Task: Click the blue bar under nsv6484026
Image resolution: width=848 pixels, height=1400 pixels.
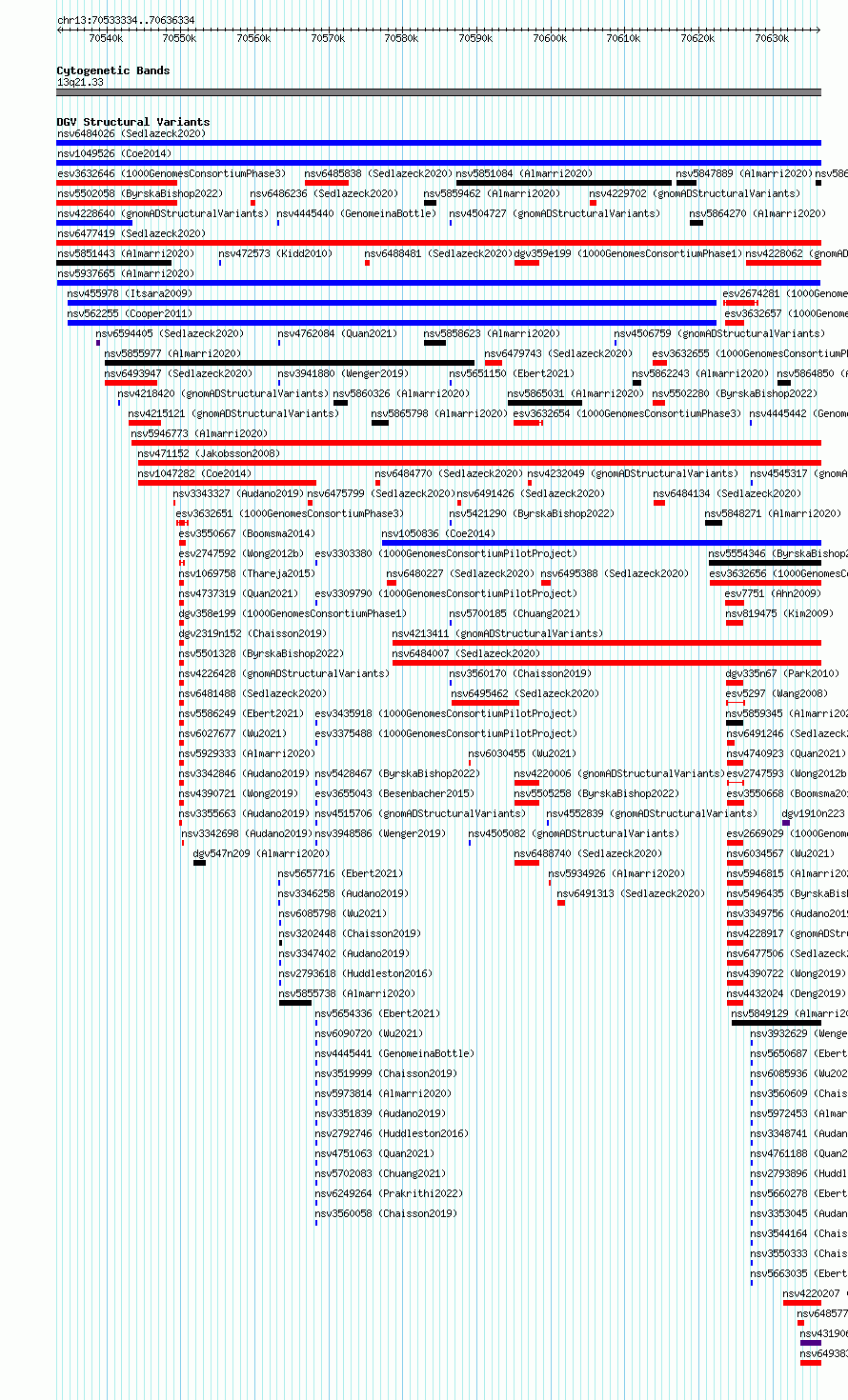Action: point(438,143)
